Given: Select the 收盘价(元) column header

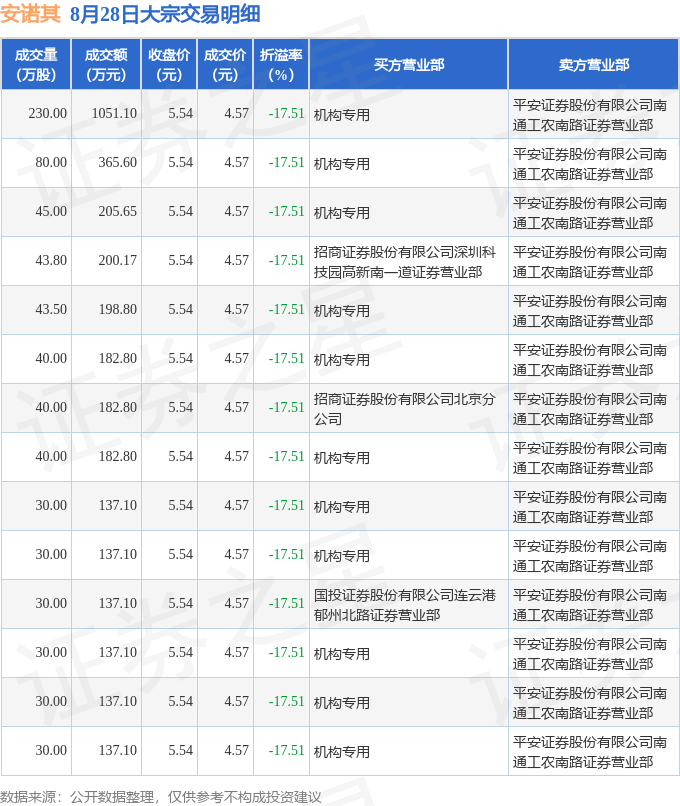Looking at the screenshot, I should 169,65.
